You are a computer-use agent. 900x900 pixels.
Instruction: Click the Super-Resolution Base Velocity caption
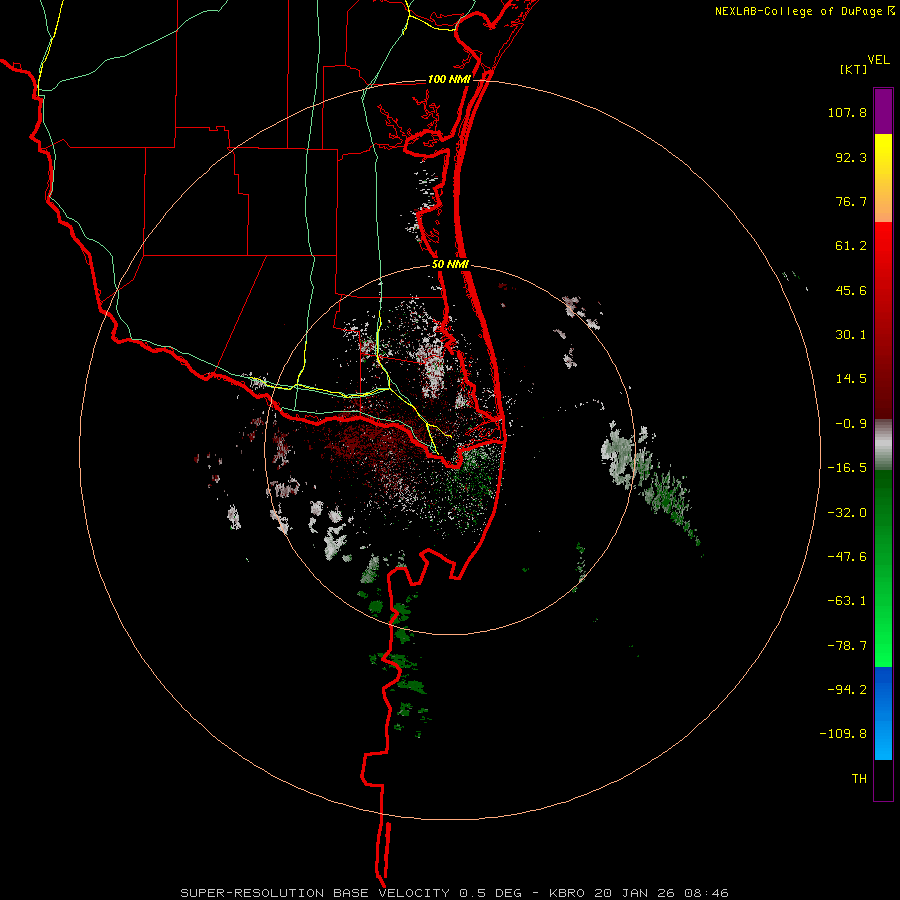pos(454,893)
